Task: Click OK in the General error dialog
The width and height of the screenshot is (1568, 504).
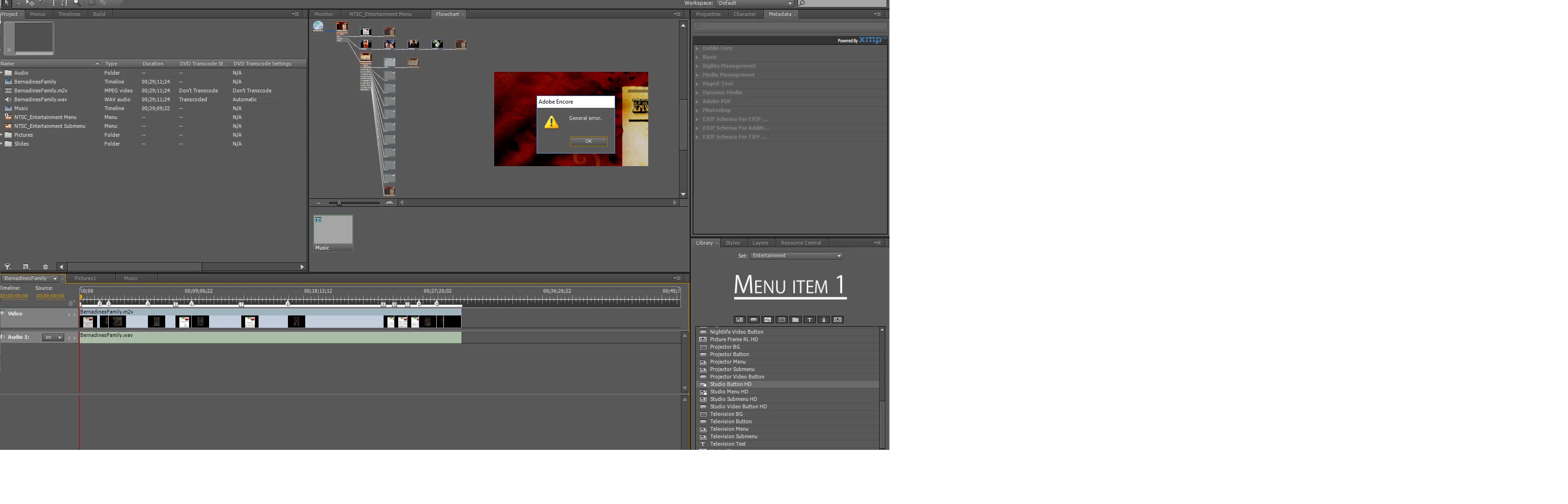Action: (588, 141)
